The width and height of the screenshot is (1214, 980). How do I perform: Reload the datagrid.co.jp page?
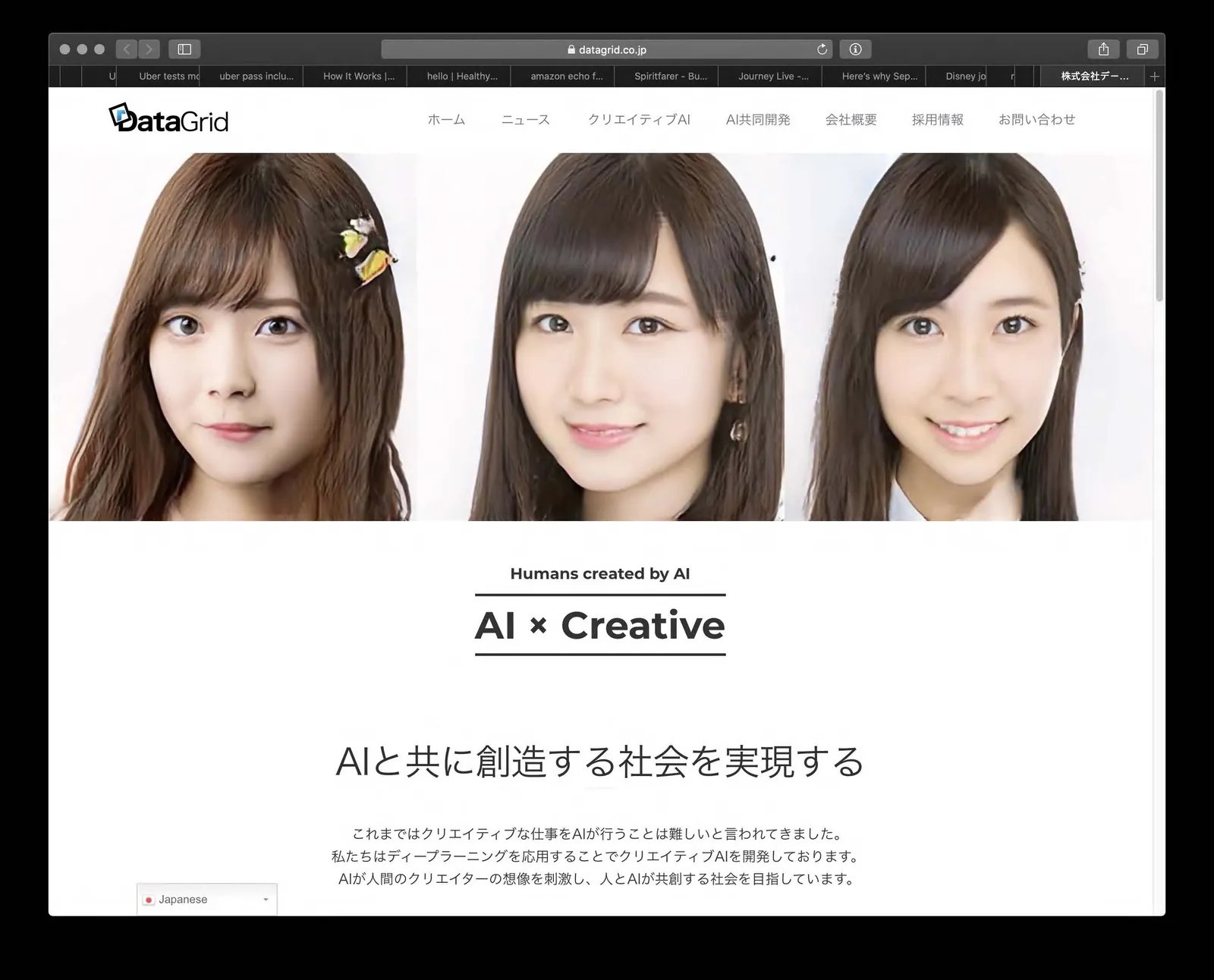pyautogui.click(x=822, y=49)
